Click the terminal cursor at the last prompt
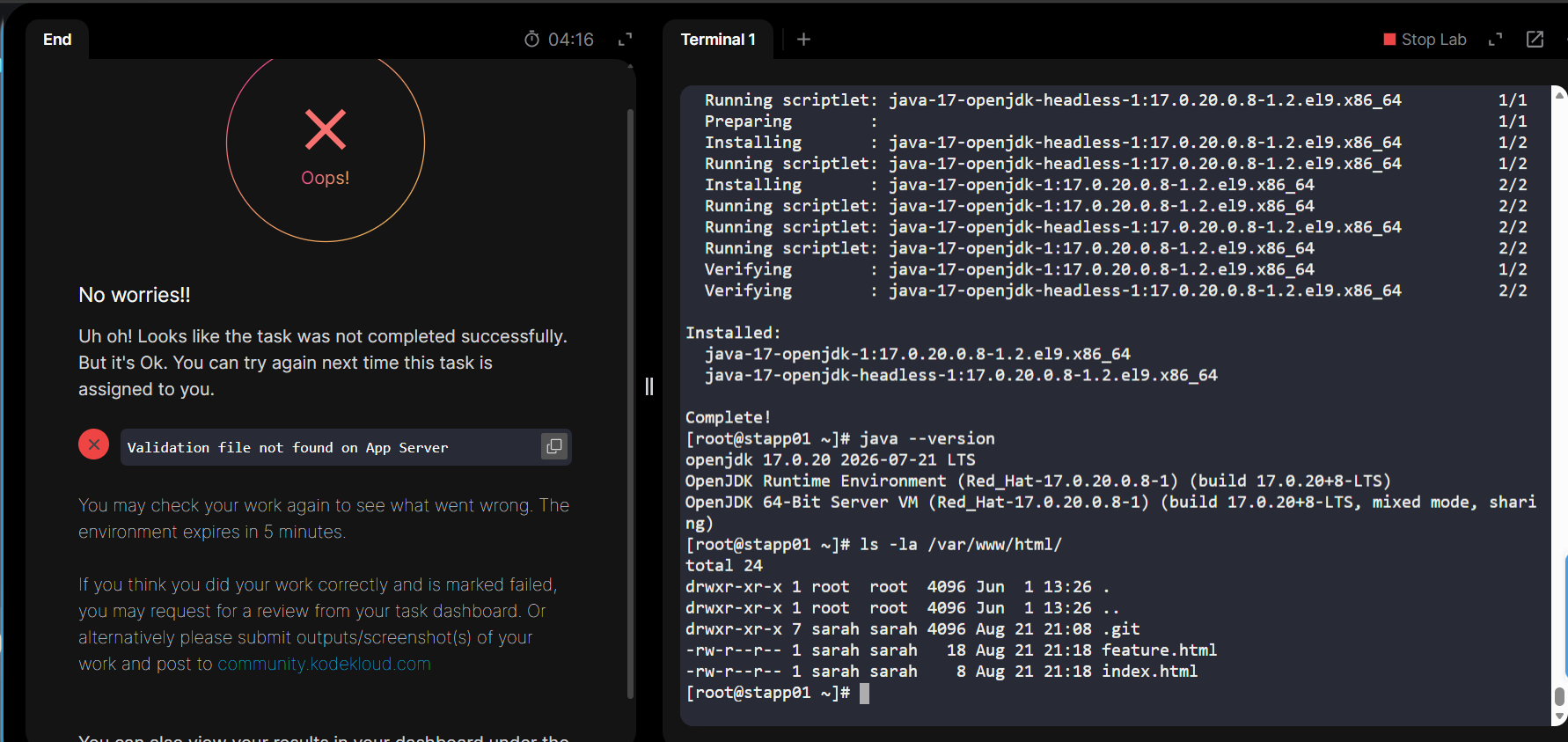This screenshot has height=742, width=1568. 864,694
